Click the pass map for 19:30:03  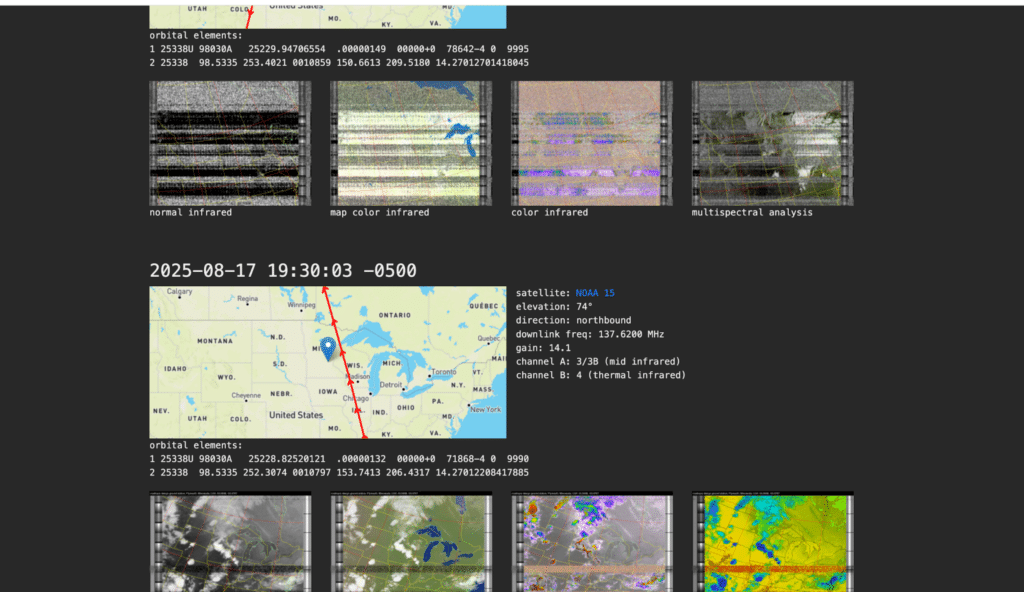point(328,362)
